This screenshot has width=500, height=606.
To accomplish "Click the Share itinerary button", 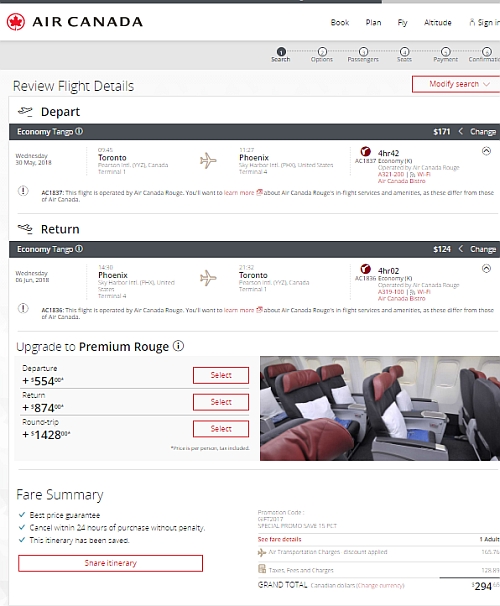I will pos(111,563).
